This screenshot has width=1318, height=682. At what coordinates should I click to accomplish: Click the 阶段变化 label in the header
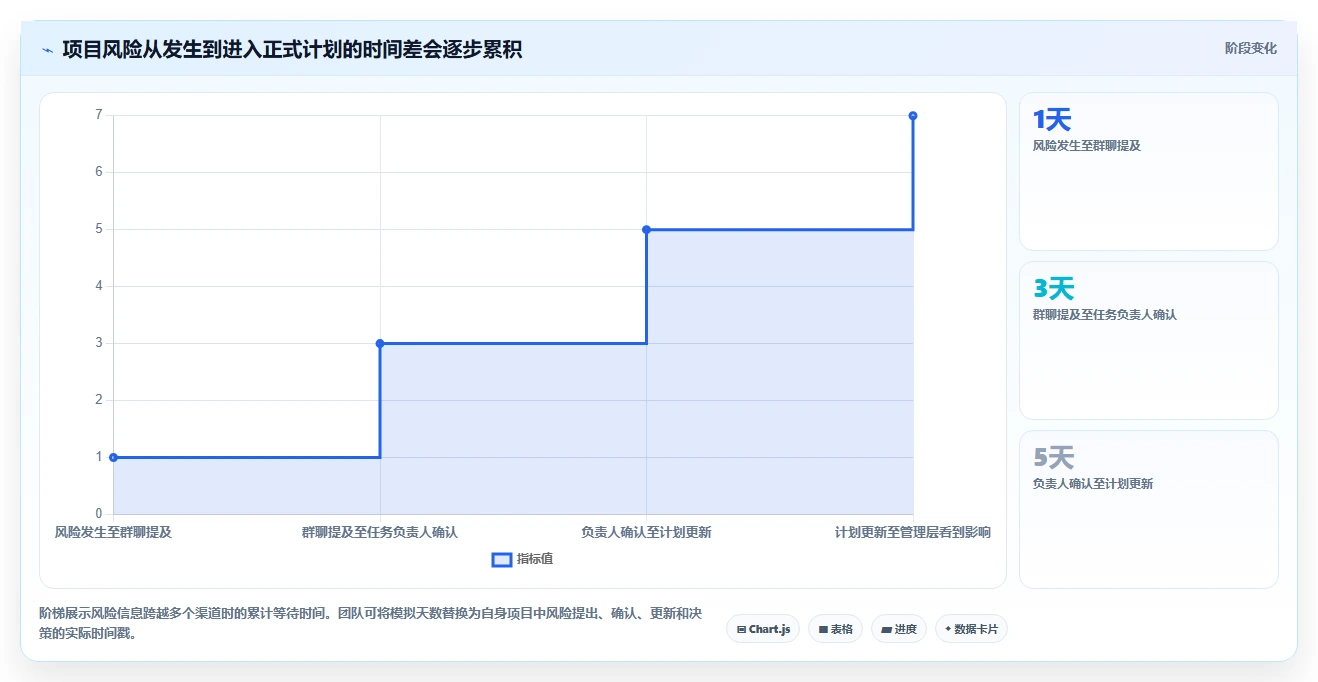coord(1250,48)
